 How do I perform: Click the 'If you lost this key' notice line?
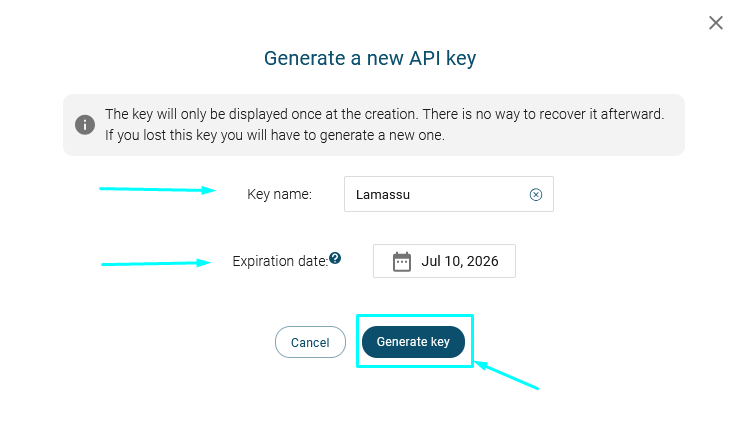[275, 135]
